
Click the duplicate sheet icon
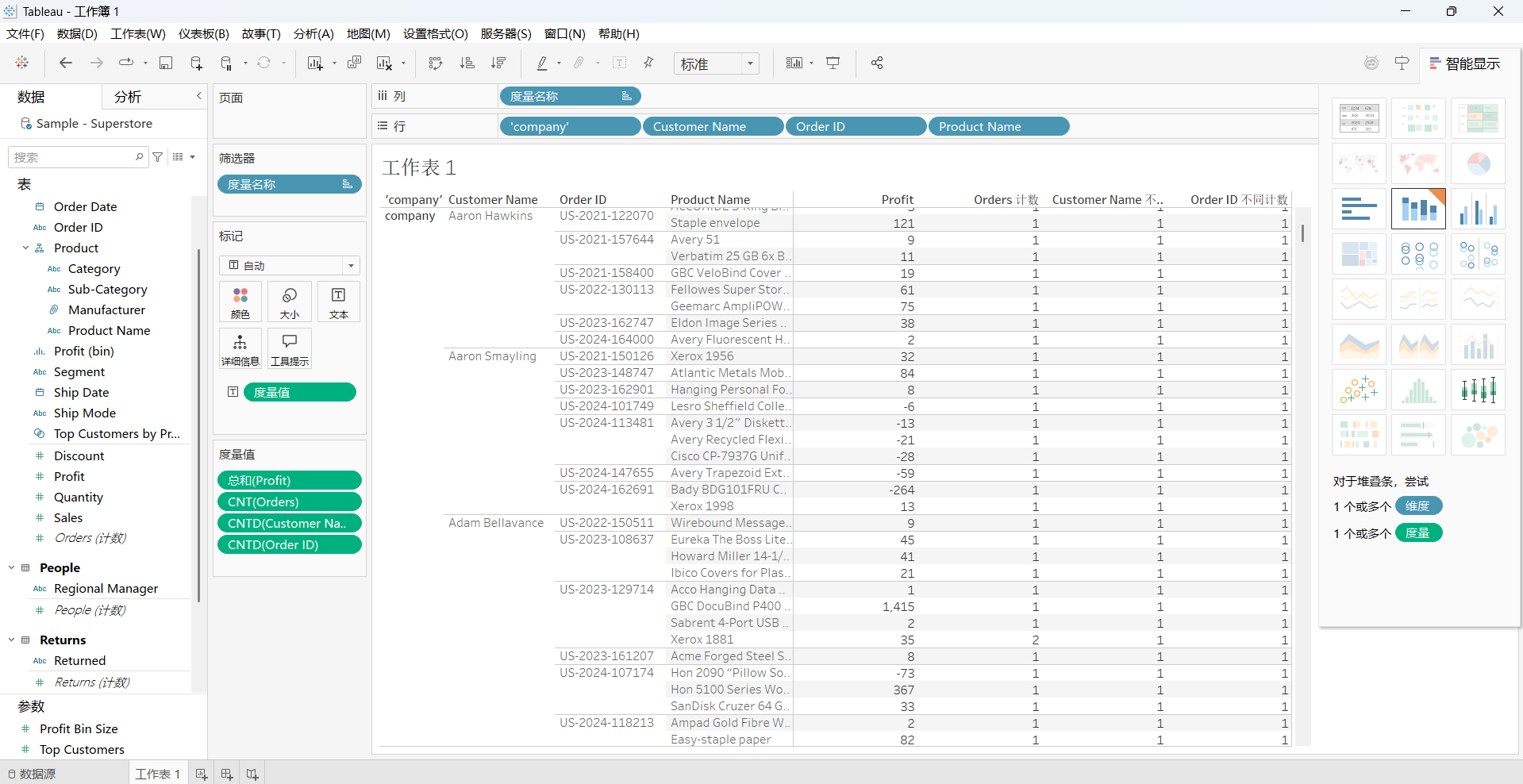354,63
